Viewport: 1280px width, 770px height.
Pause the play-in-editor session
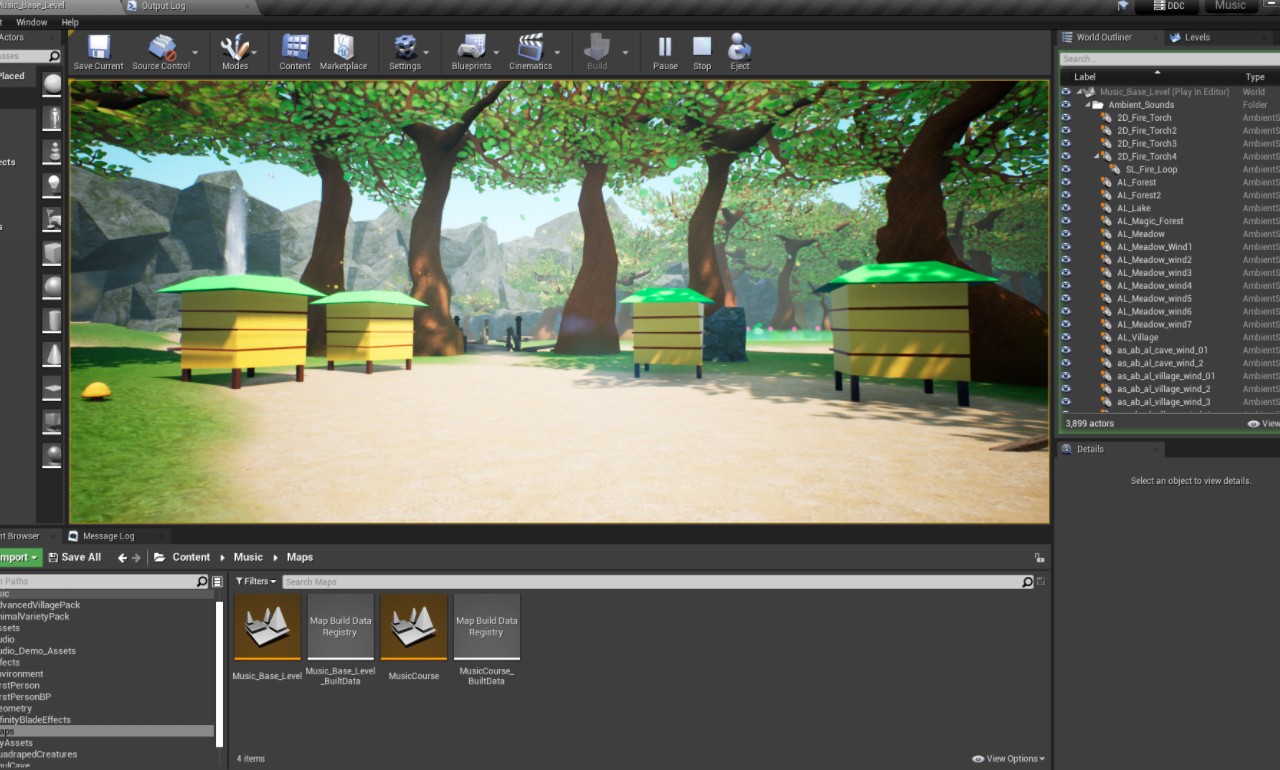665,48
